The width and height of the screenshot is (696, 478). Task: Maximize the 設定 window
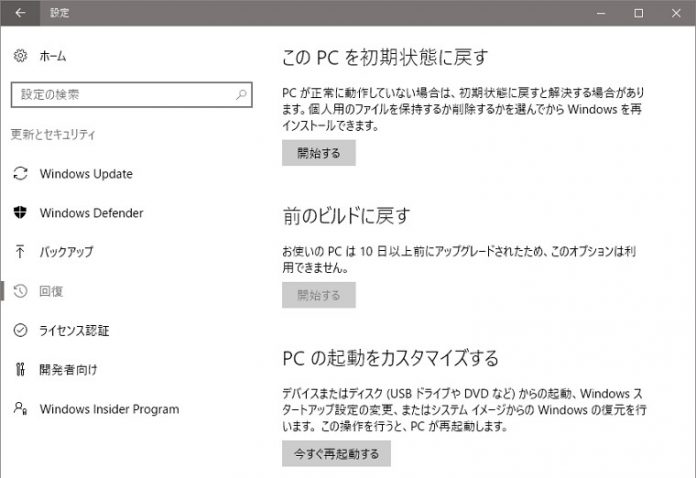638,13
